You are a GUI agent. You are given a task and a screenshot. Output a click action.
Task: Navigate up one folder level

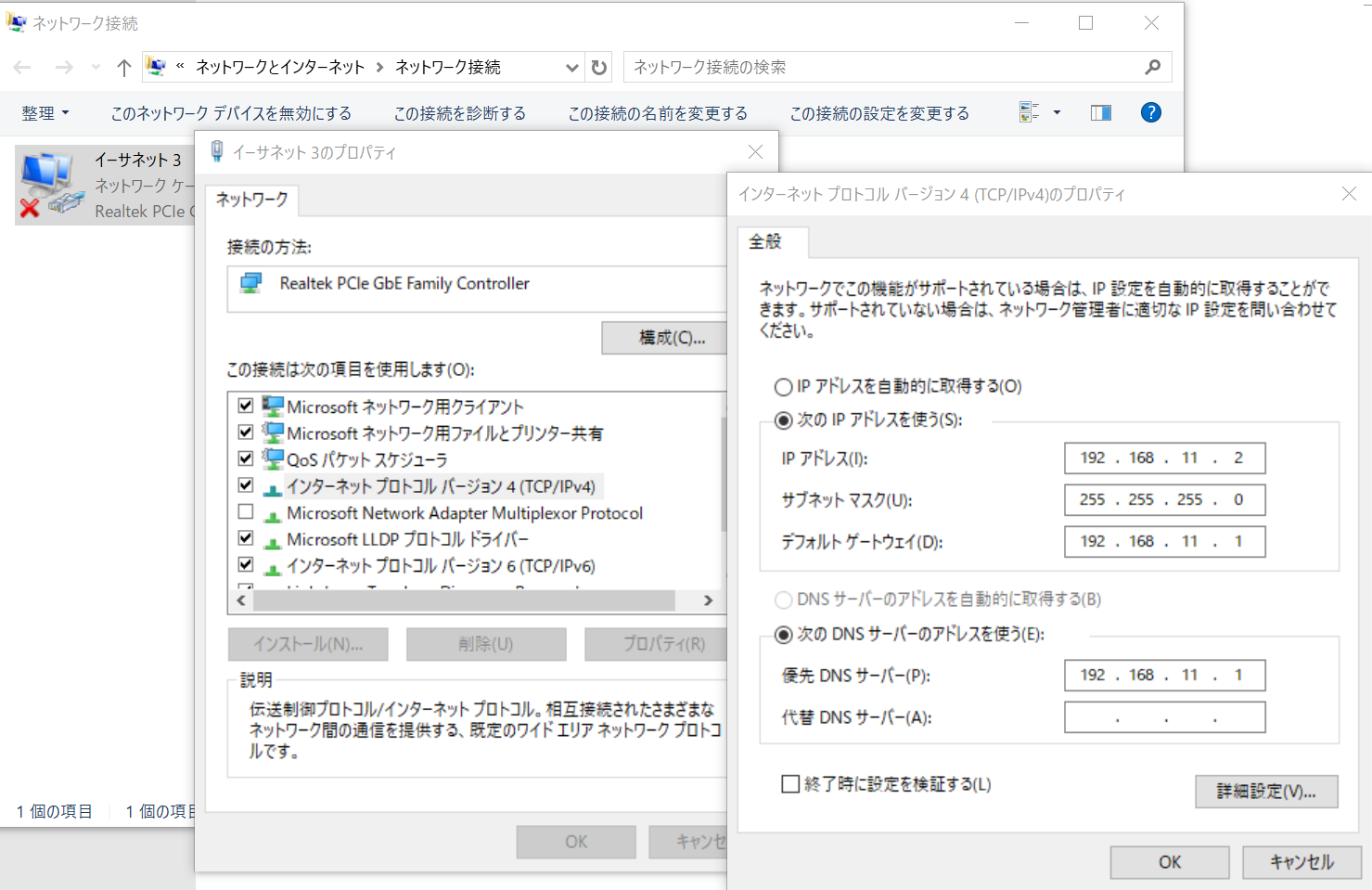[x=123, y=67]
